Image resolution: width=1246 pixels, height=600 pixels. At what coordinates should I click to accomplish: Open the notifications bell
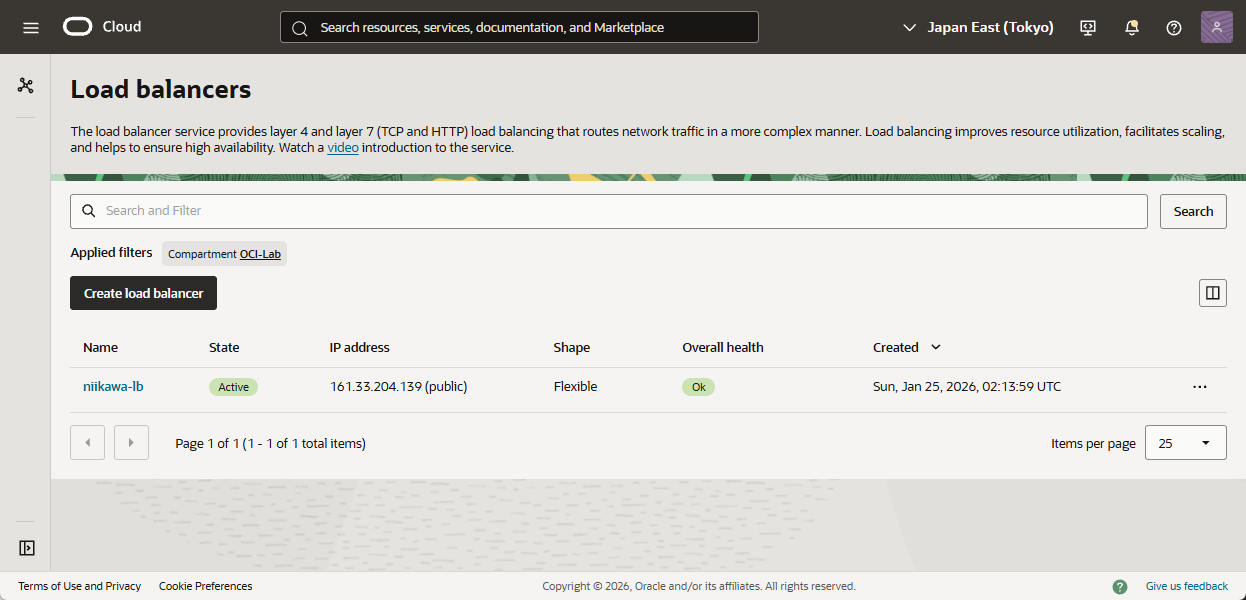[1131, 27]
